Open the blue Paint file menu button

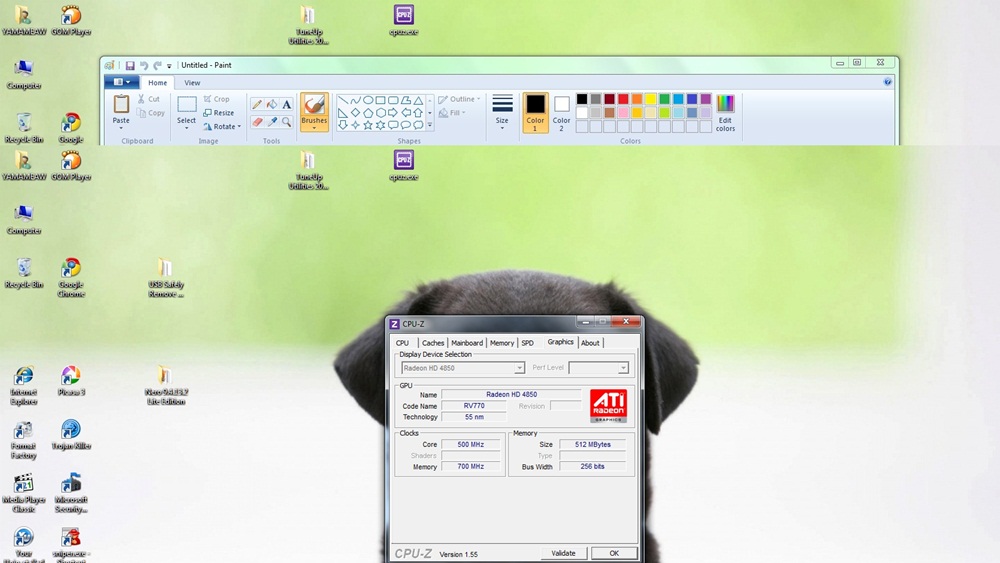point(121,82)
